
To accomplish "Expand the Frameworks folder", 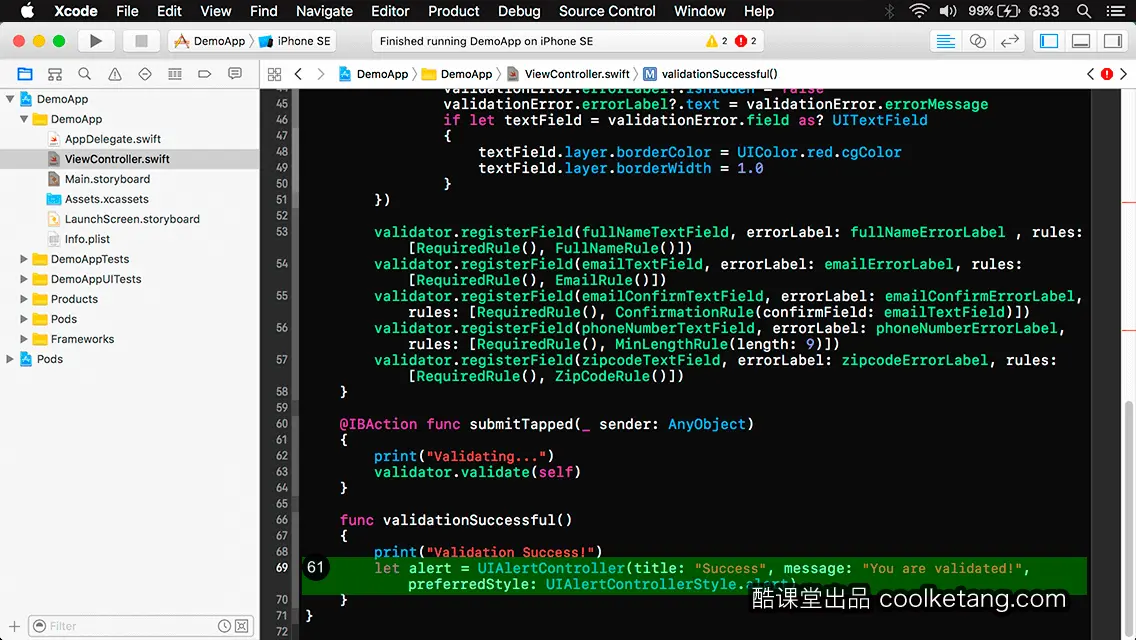I will coord(24,339).
